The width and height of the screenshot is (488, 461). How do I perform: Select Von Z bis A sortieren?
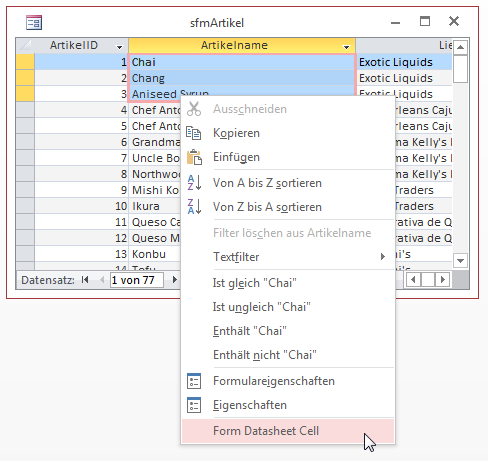(x=288, y=207)
